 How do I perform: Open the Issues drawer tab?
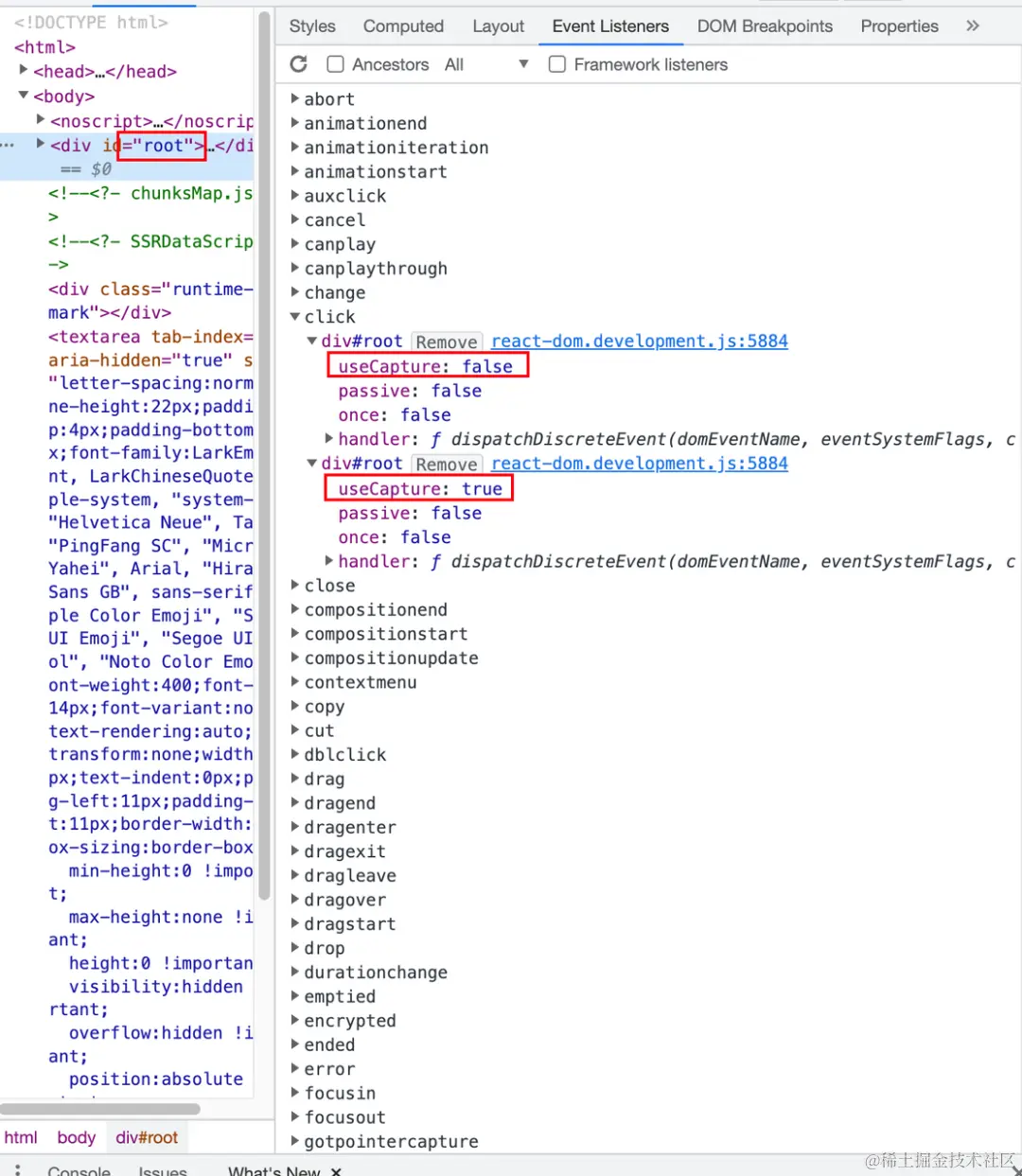point(163,1171)
